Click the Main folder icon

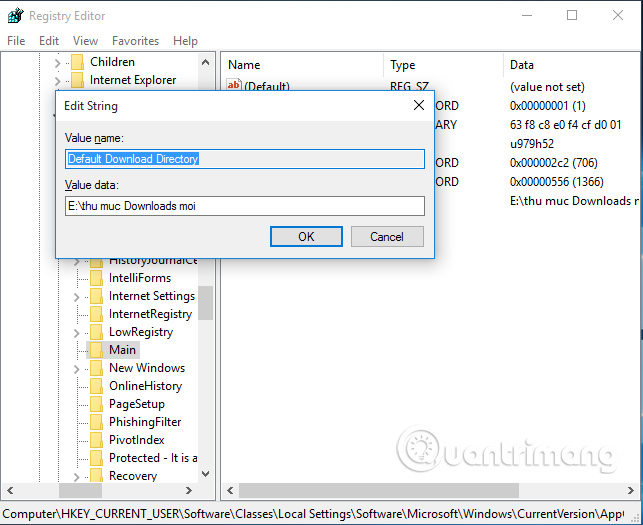pos(96,350)
